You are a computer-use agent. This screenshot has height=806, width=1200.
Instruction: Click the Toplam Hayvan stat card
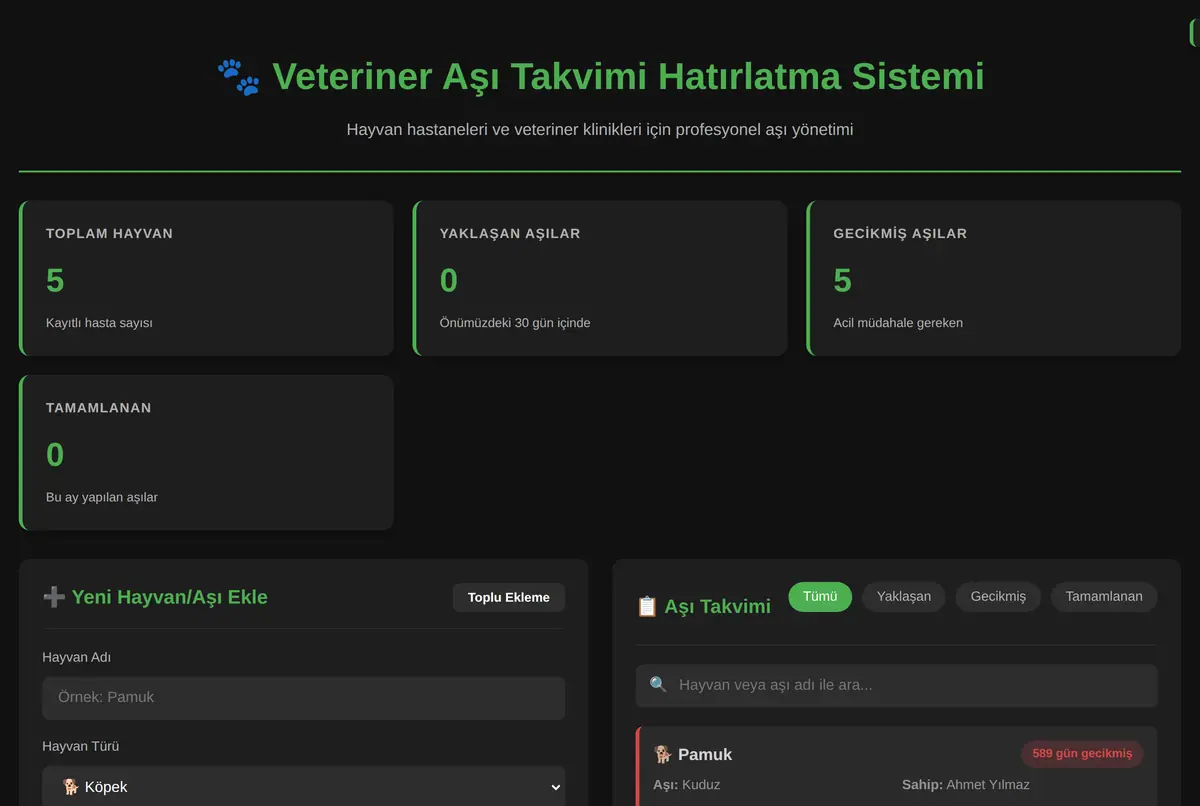206,278
